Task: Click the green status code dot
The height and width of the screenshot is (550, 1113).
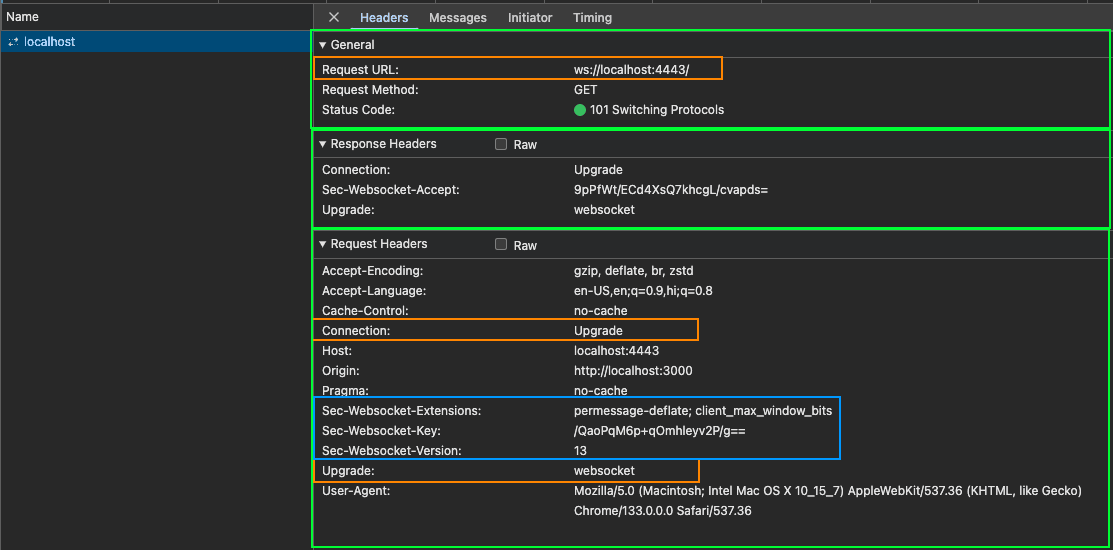Action: tap(580, 110)
